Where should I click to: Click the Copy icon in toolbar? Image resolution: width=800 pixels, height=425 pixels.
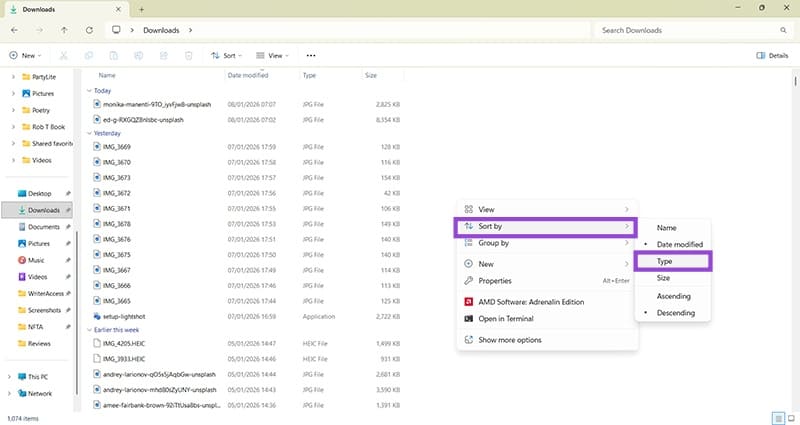[x=89, y=56]
